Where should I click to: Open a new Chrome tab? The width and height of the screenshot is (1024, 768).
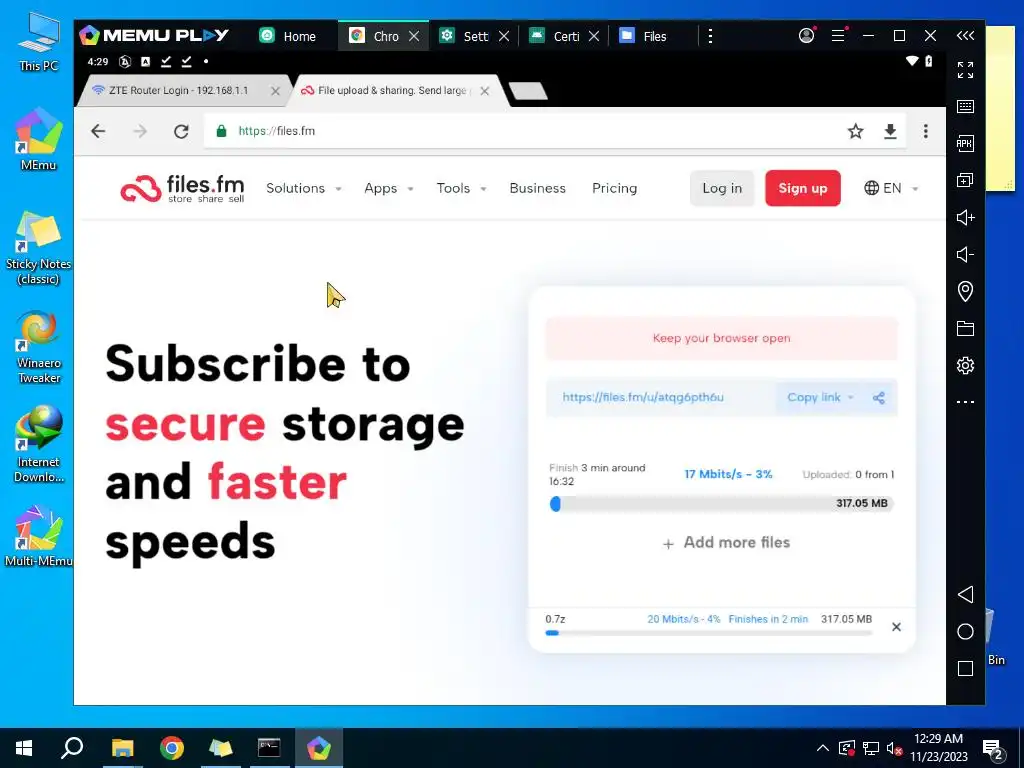click(528, 91)
